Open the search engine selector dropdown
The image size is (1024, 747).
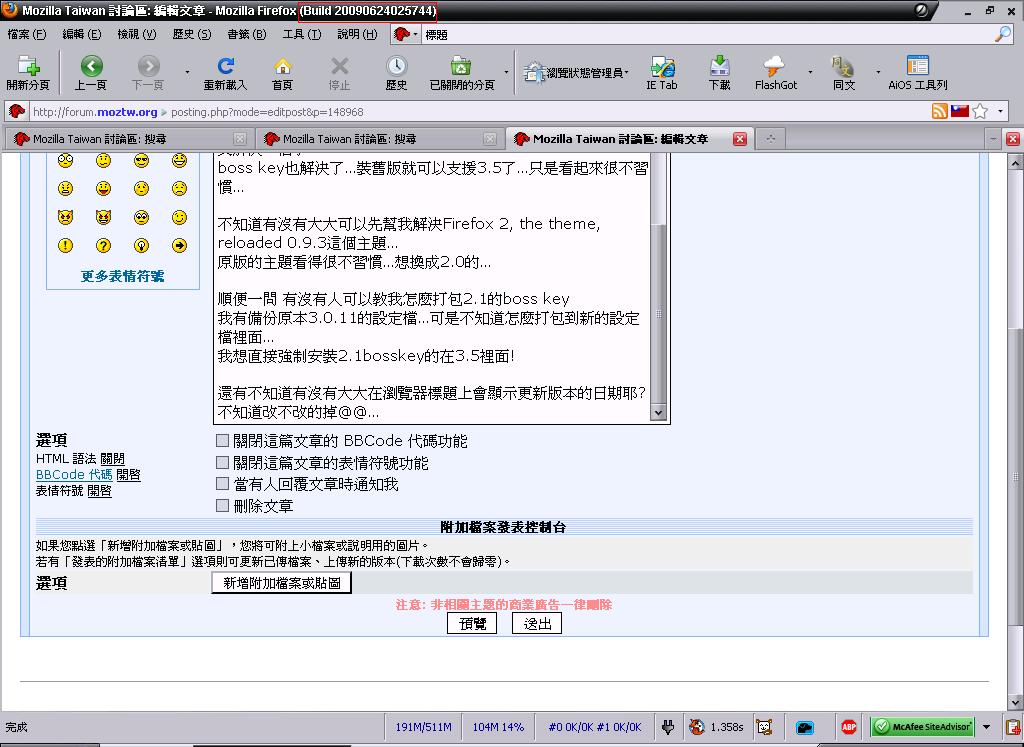click(405, 34)
